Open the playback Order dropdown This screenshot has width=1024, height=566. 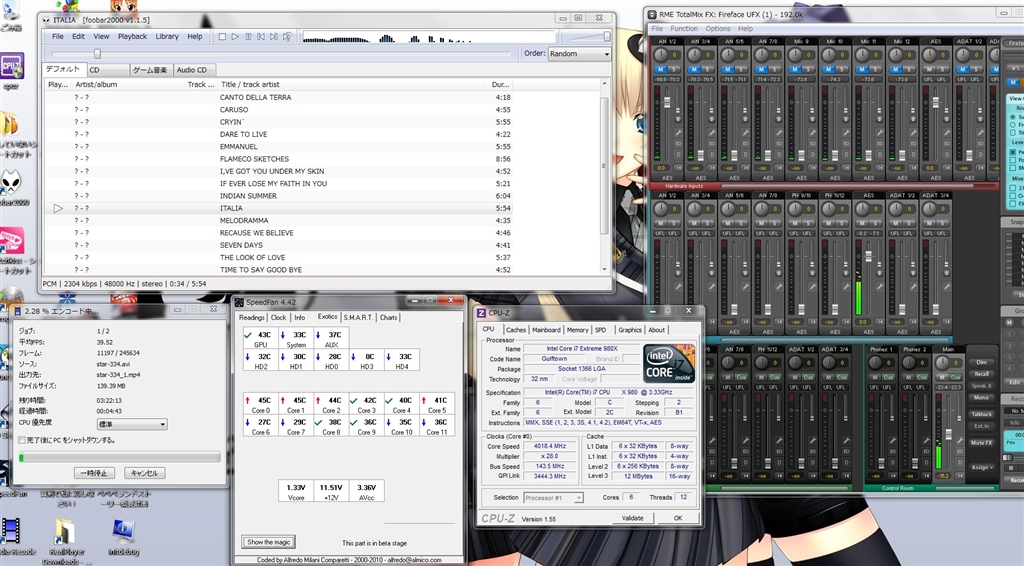pyautogui.click(x=579, y=54)
